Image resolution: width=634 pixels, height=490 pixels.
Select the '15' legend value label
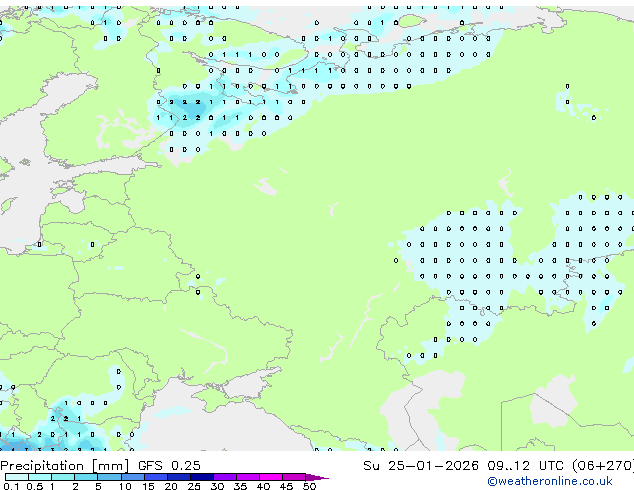[x=148, y=486]
